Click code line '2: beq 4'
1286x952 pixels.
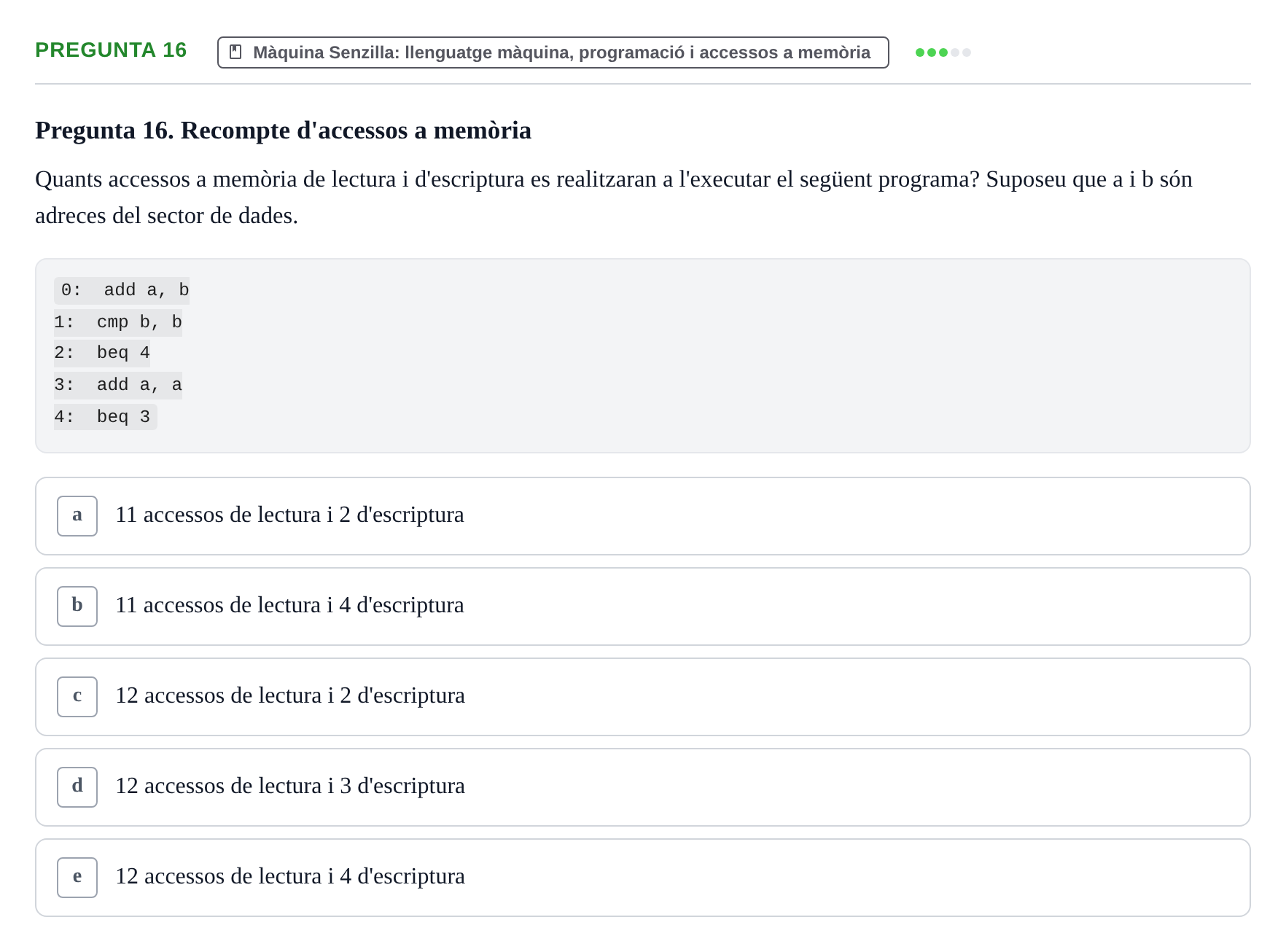pyautogui.click(x=102, y=353)
